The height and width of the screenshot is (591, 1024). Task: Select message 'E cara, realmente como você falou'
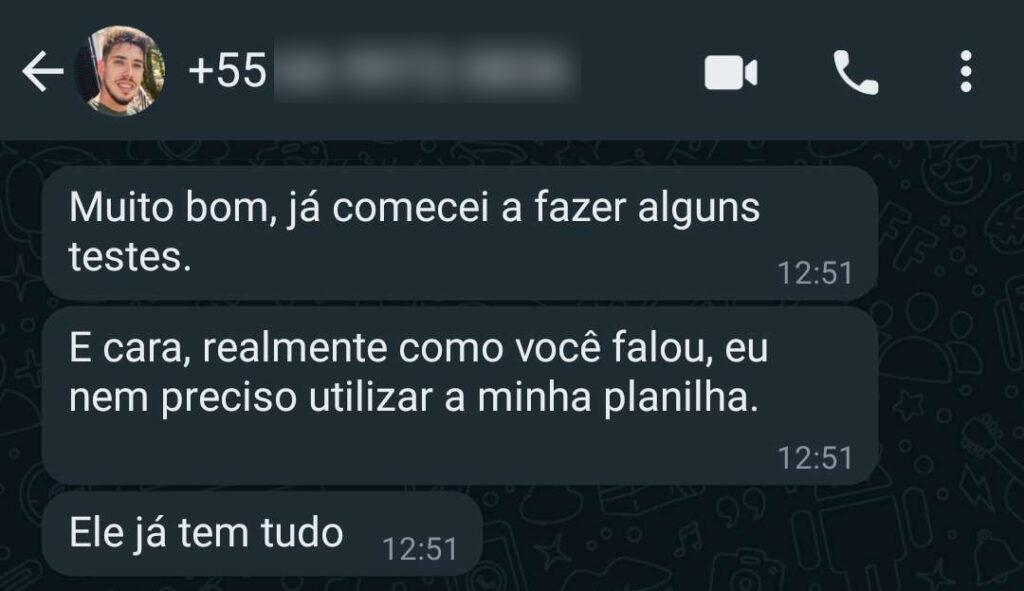(x=460, y=396)
